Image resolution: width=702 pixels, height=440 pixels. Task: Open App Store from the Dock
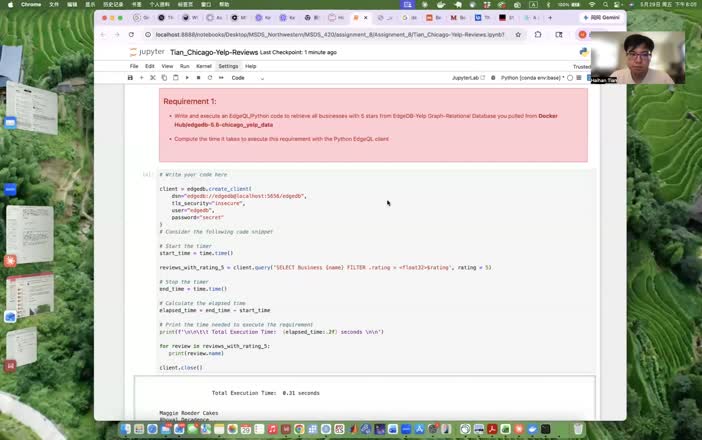click(x=419, y=429)
